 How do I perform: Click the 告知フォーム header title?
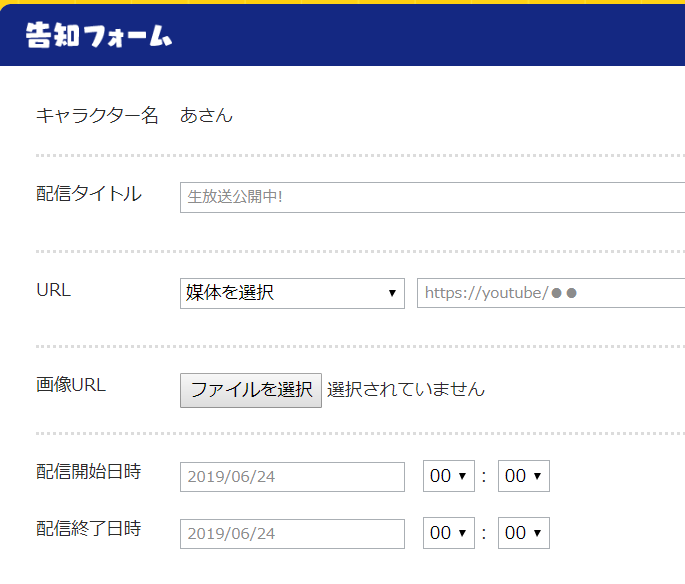click(x=99, y=35)
